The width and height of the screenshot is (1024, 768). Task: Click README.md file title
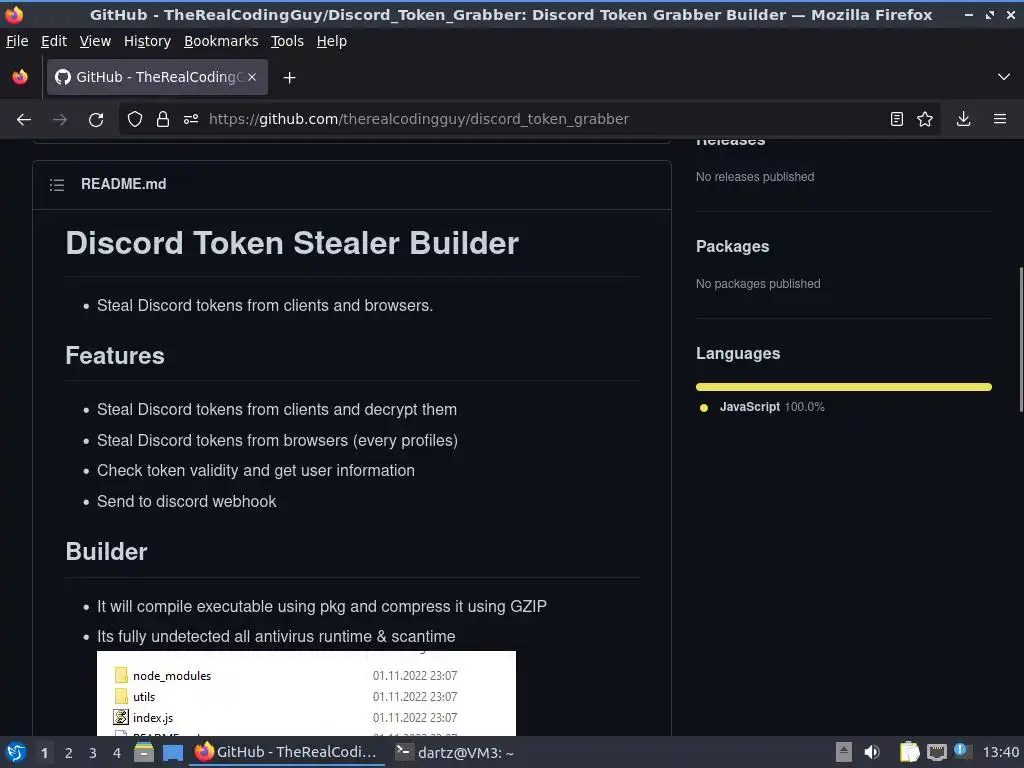pos(123,184)
